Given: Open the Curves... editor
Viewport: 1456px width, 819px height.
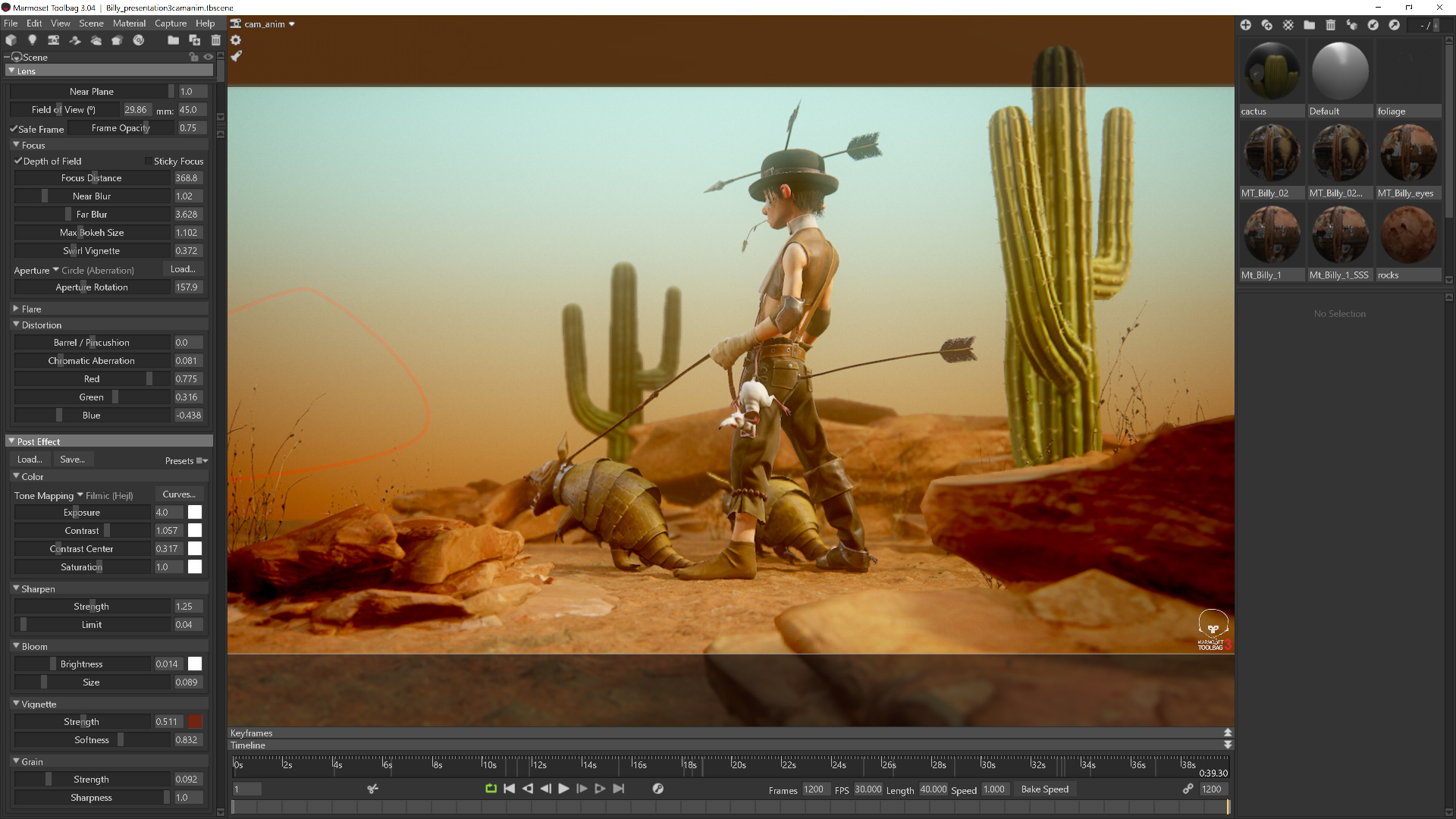Looking at the screenshot, I should 179,494.
